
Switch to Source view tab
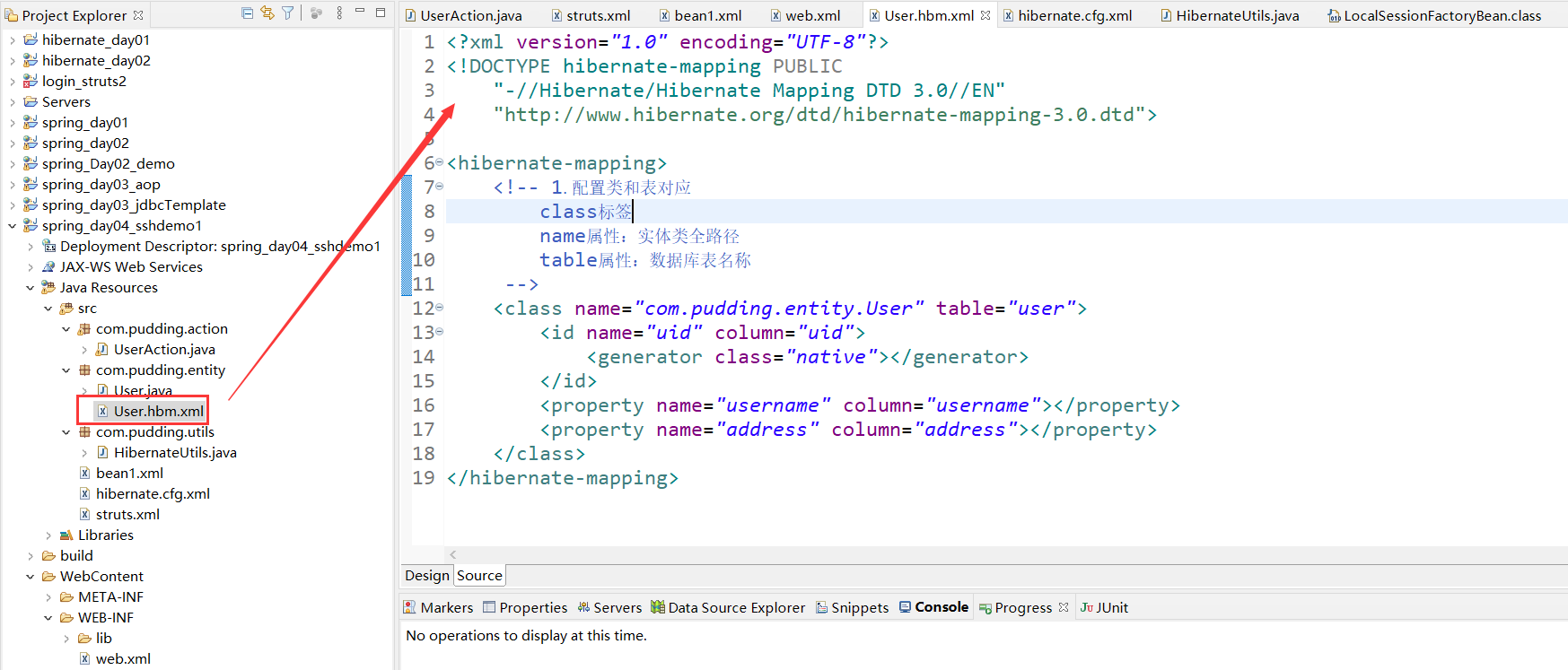coord(480,576)
